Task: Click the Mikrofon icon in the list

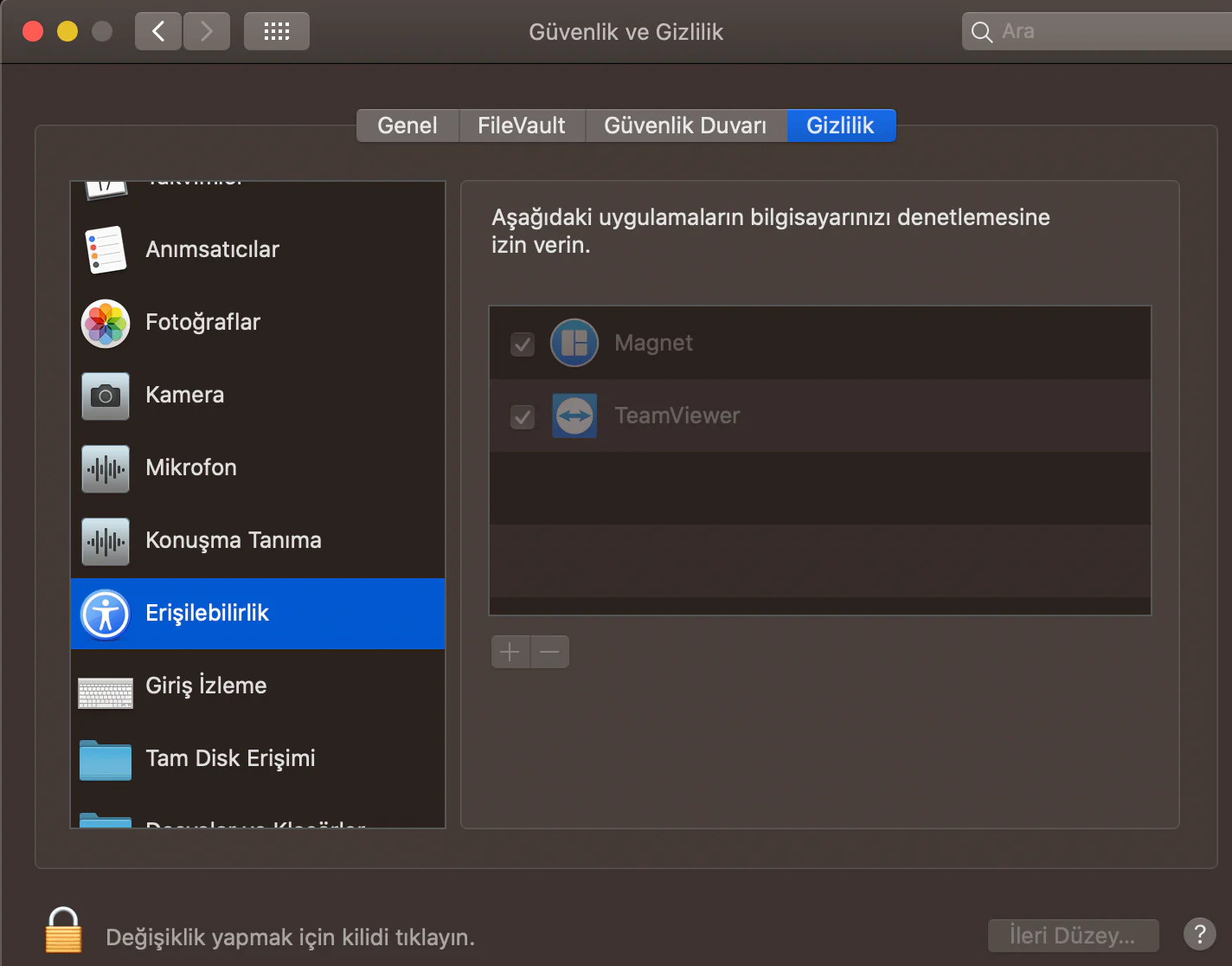Action: 105,468
